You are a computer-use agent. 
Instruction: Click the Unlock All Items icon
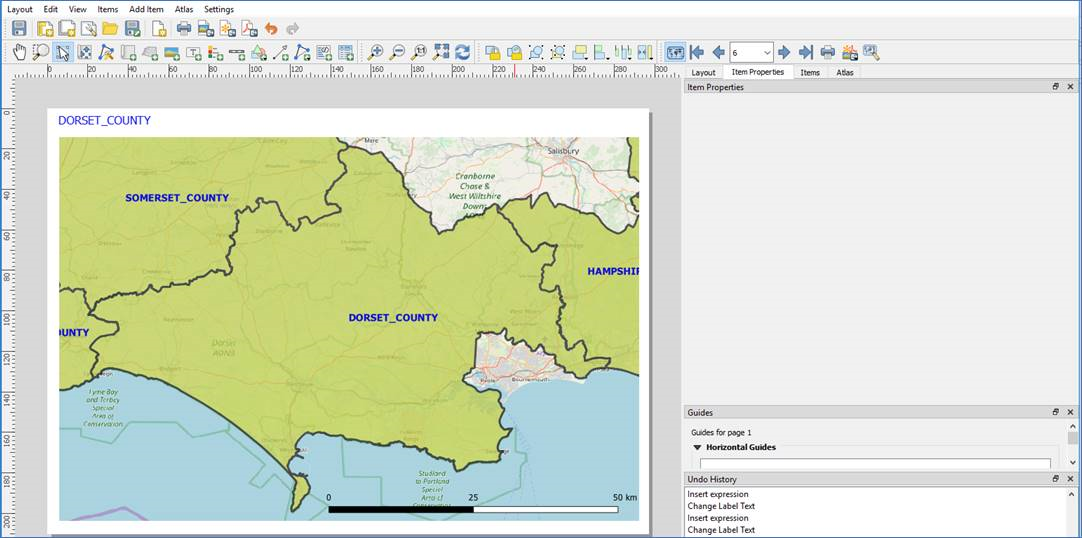(x=514, y=52)
